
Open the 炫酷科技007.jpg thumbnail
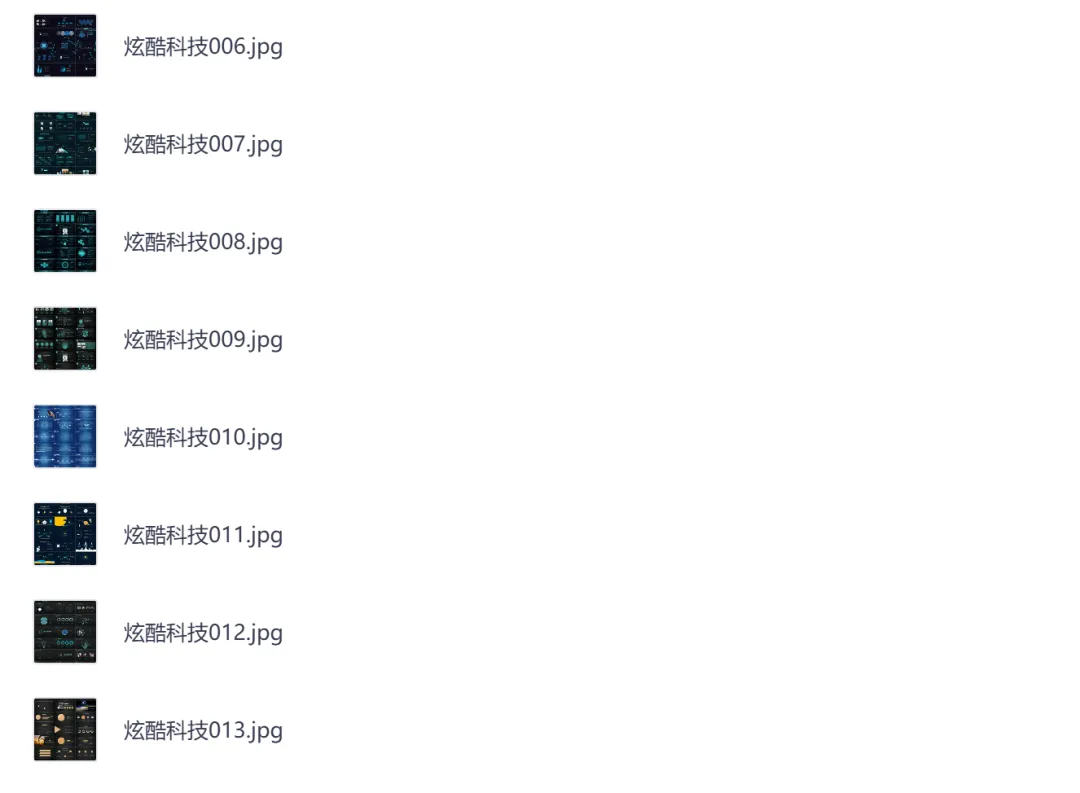click(65, 143)
